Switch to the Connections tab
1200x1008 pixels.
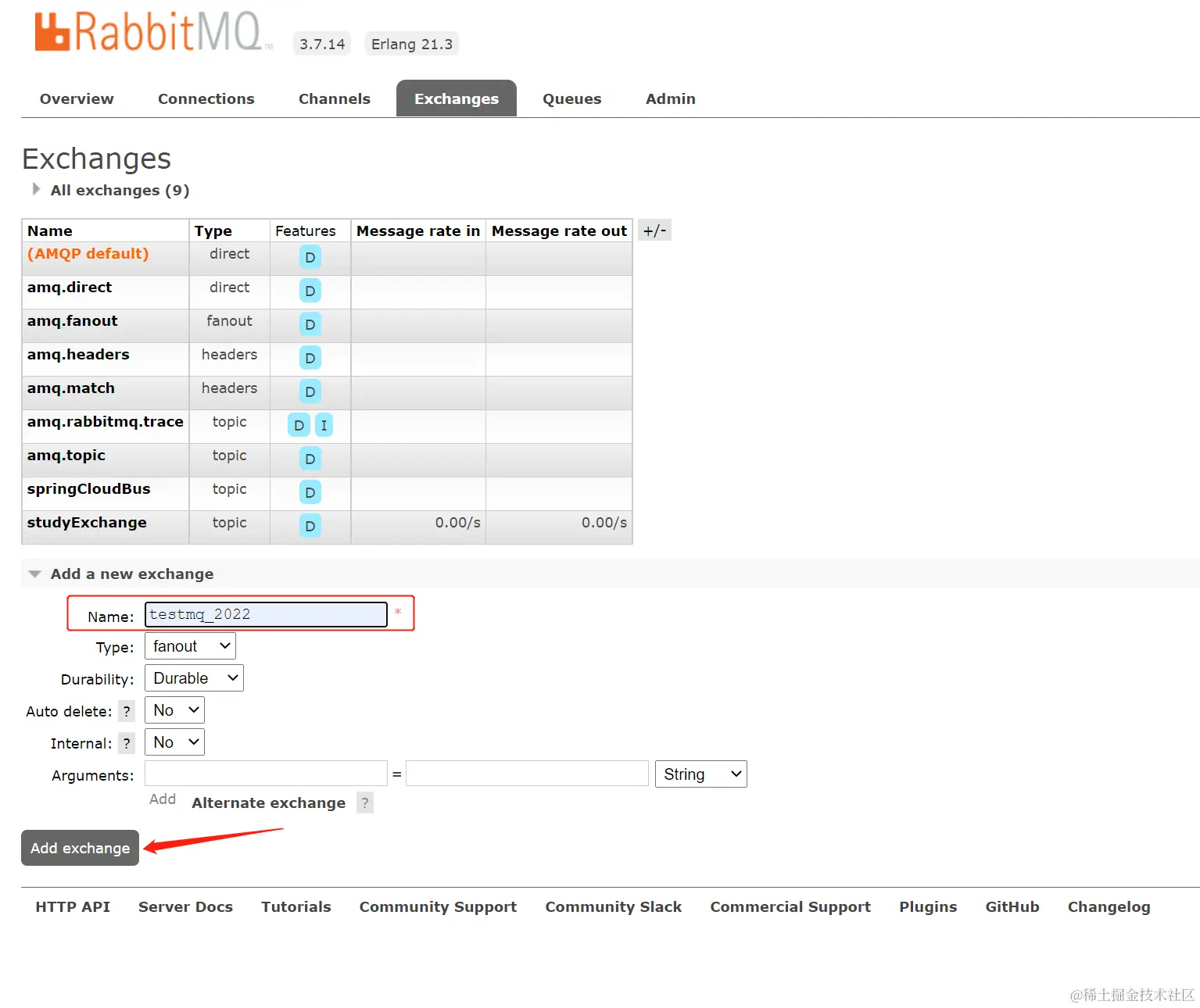(x=206, y=98)
